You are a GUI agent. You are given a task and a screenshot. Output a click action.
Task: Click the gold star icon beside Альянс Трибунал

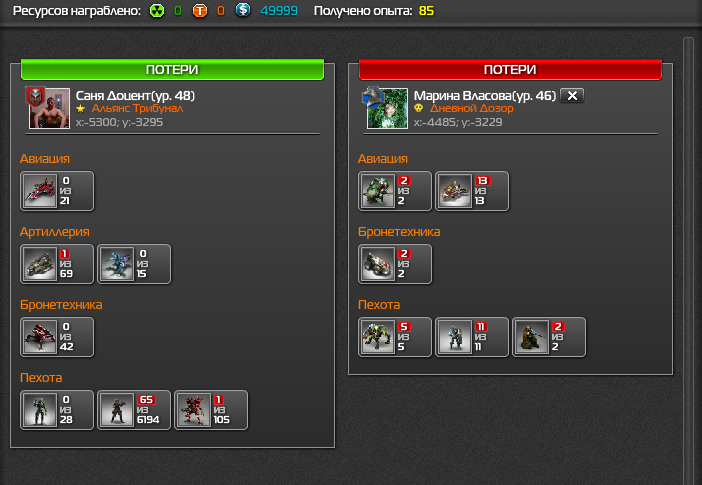81,108
